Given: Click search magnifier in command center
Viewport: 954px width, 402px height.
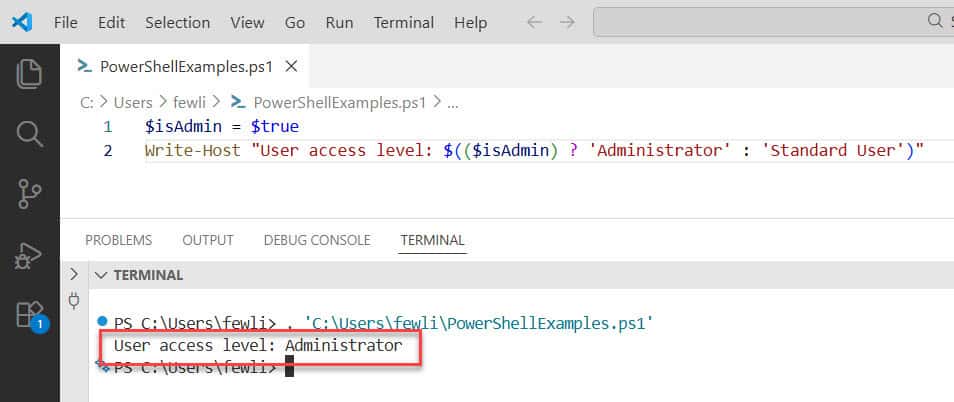Looking at the screenshot, I should (x=935, y=21).
